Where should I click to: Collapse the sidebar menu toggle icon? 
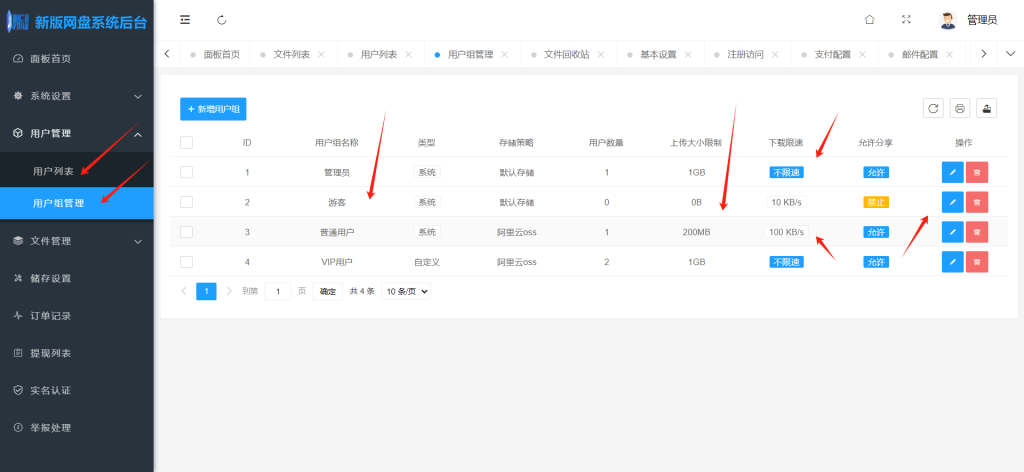pyautogui.click(x=185, y=20)
